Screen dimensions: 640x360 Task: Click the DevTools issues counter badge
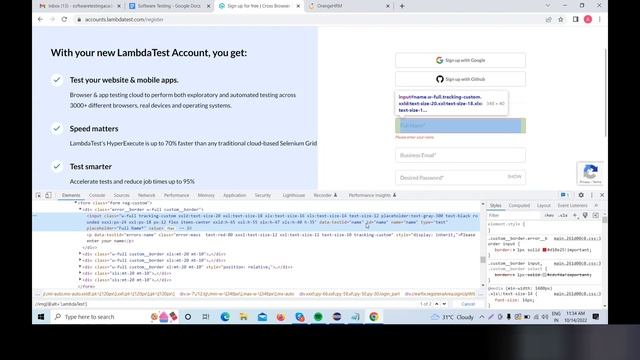pos(565,195)
